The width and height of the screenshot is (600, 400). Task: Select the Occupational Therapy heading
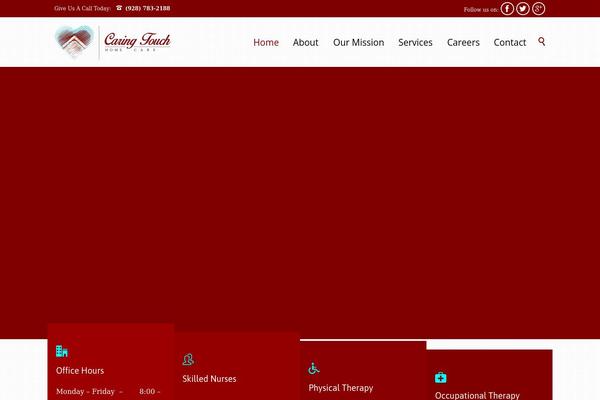[477, 395]
